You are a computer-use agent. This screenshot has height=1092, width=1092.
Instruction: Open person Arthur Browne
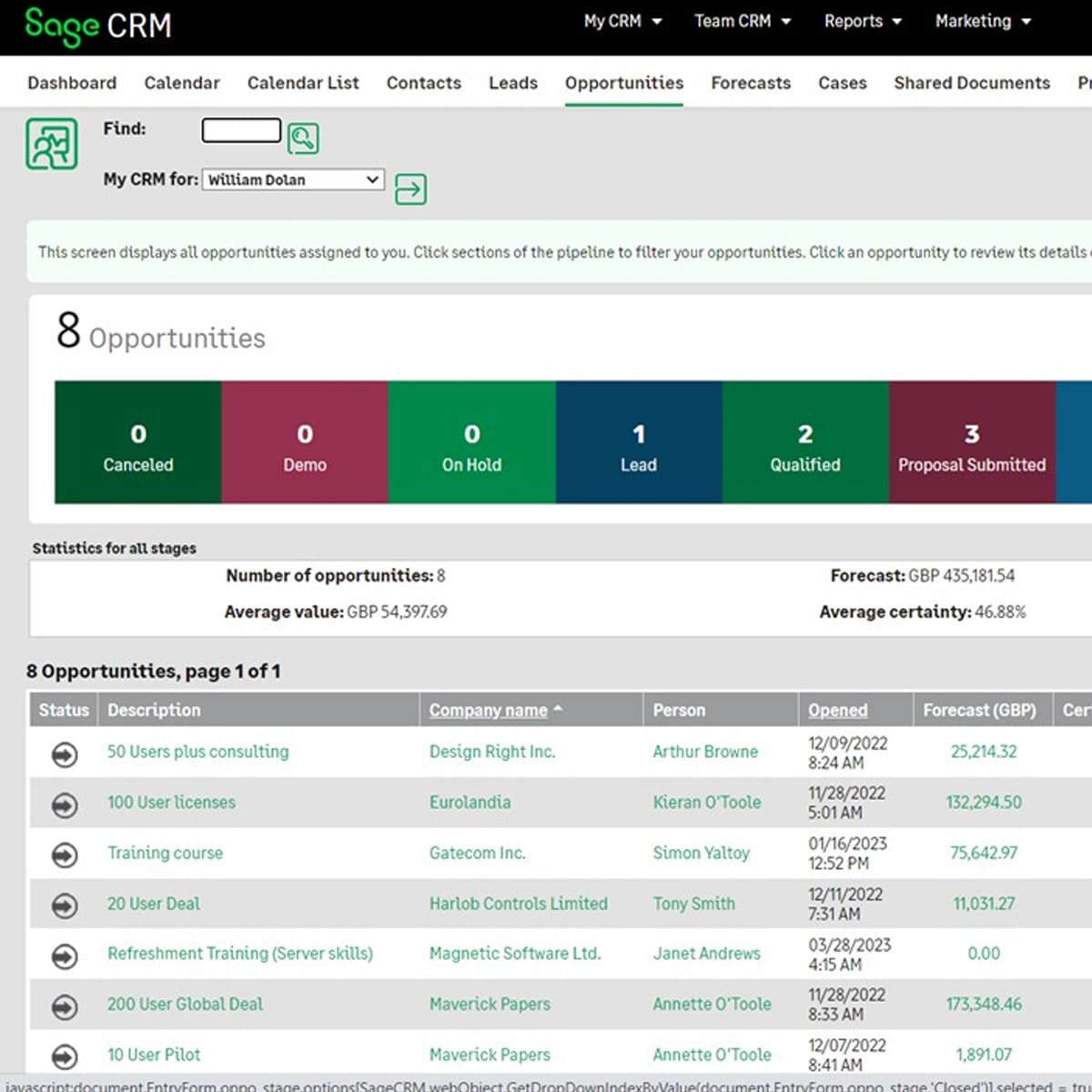[x=705, y=752]
